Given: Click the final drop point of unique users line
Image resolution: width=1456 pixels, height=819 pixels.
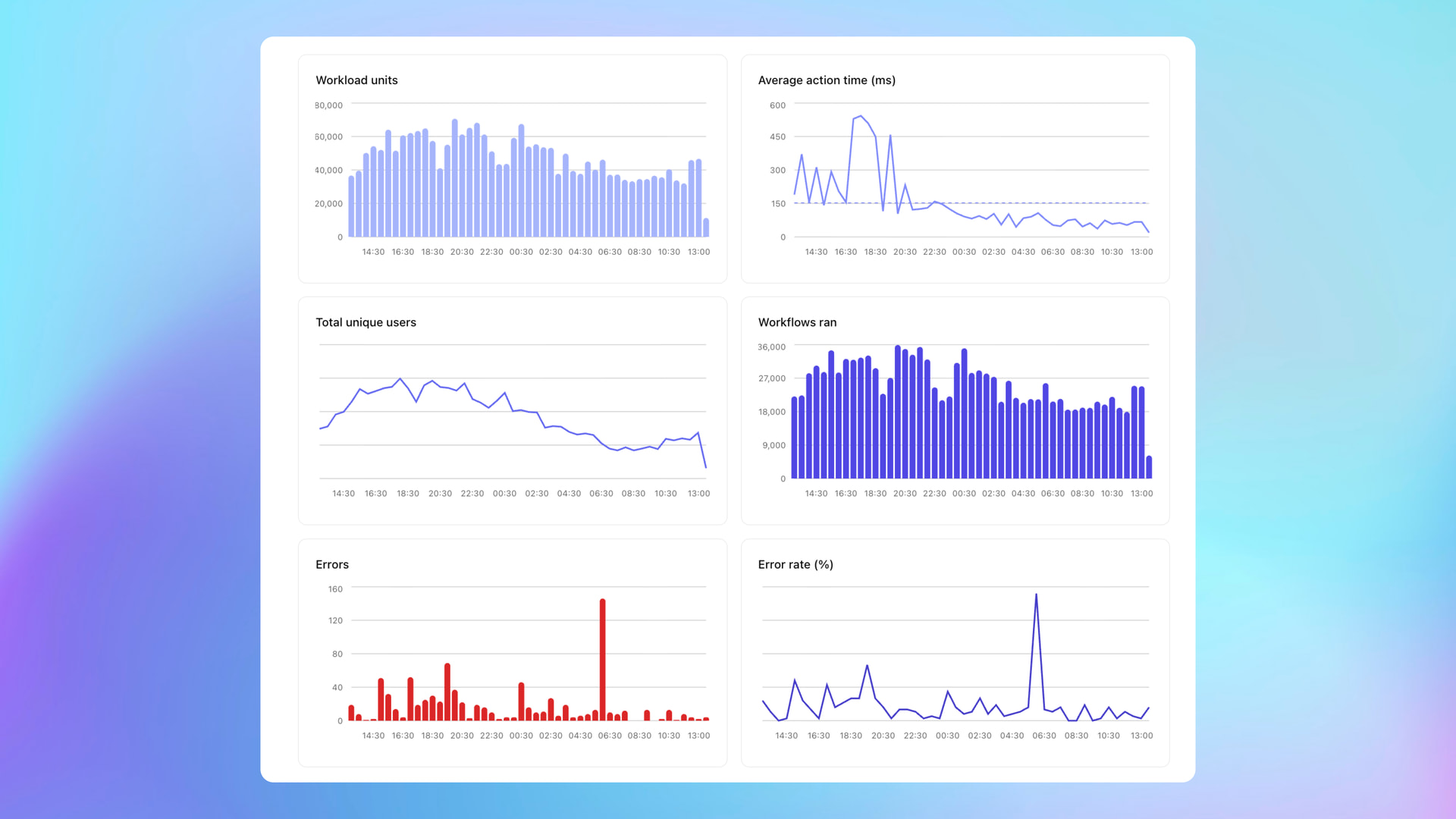Looking at the screenshot, I should coord(706,467).
